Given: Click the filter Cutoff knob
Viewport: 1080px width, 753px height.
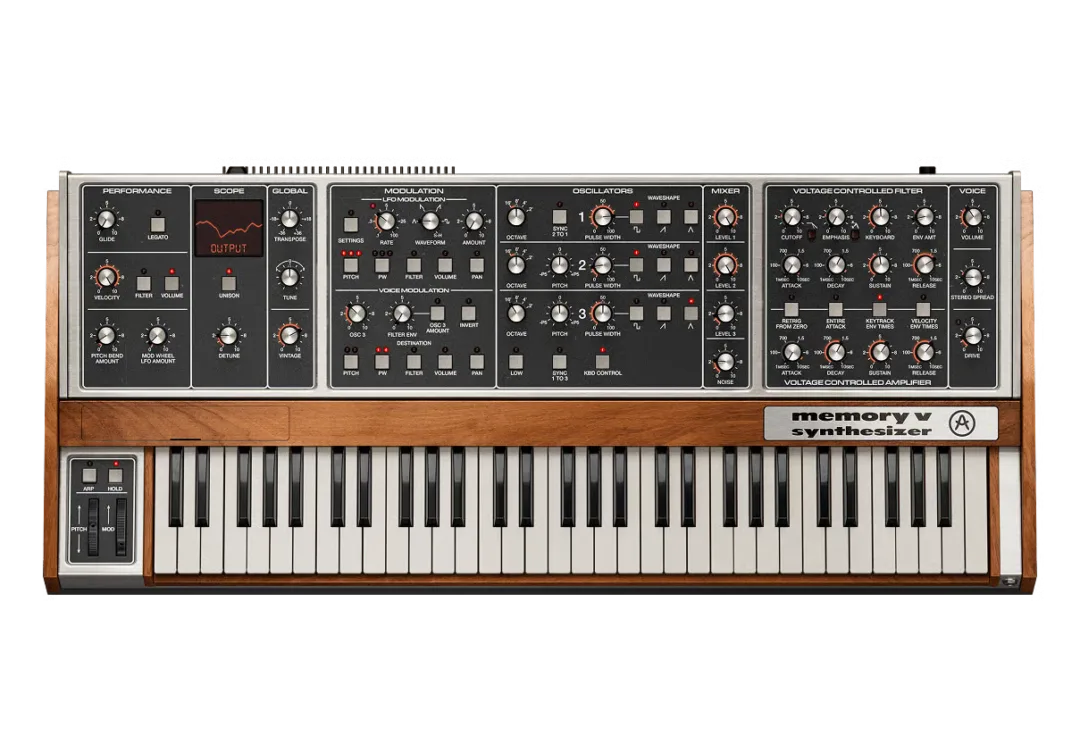Looking at the screenshot, I should click(791, 217).
